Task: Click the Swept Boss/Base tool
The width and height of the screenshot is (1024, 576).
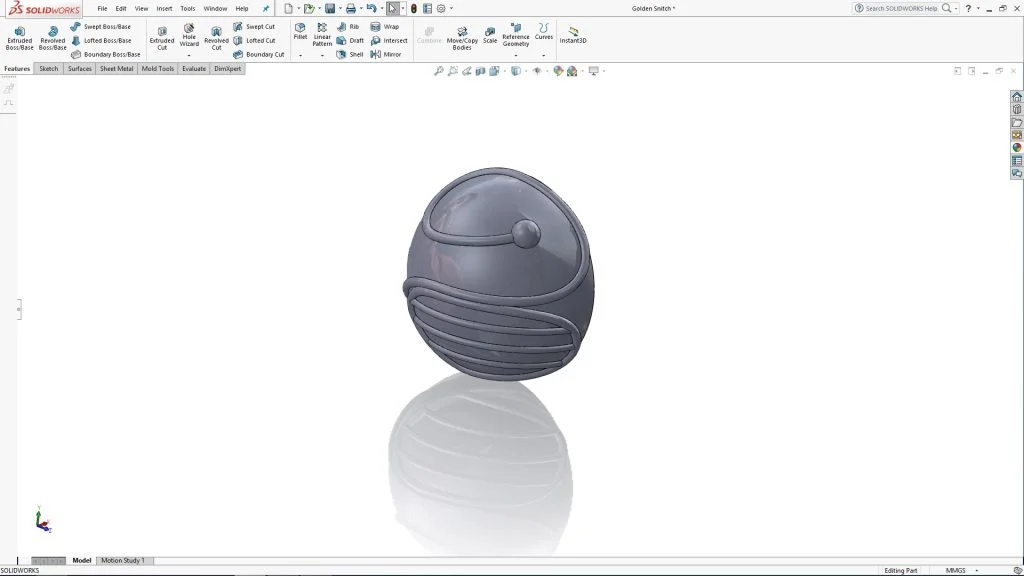Action: [100, 27]
